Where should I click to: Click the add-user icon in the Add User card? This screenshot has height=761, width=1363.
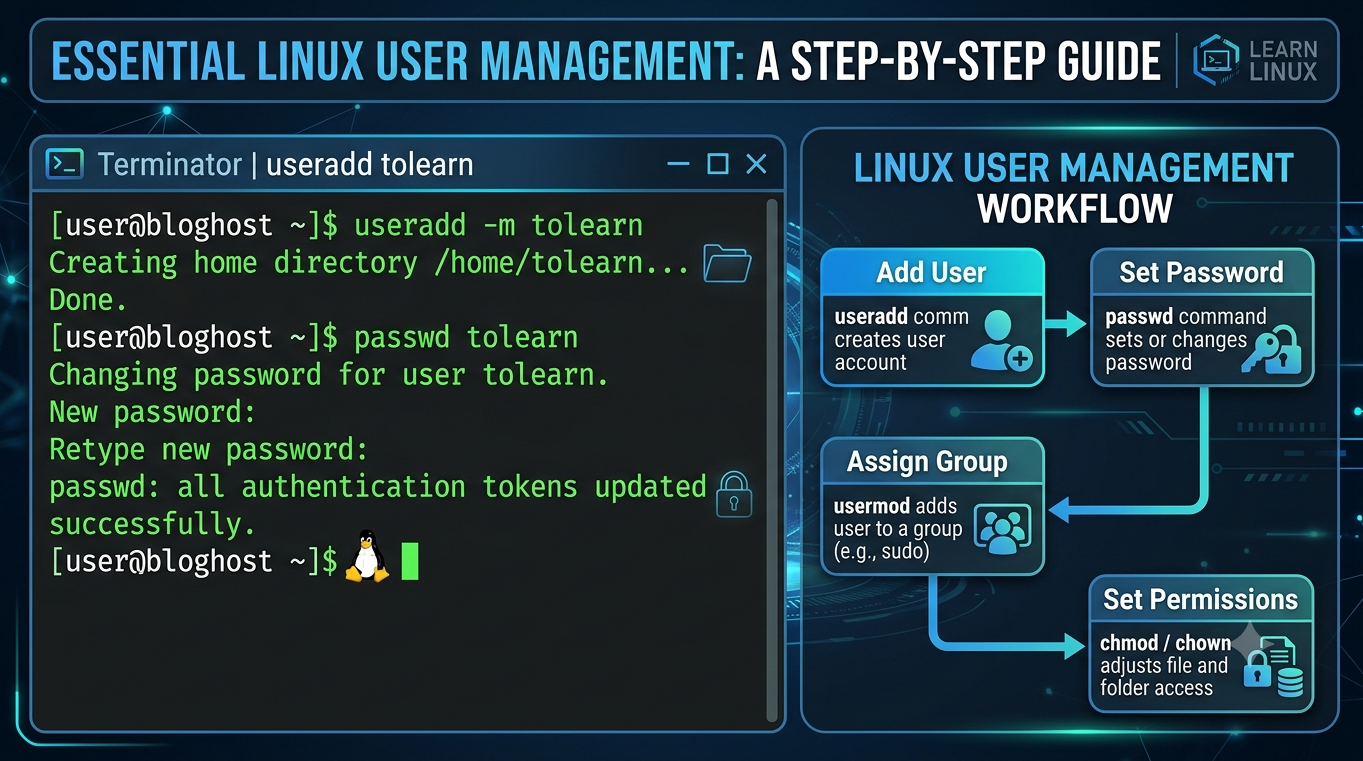click(x=1004, y=340)
